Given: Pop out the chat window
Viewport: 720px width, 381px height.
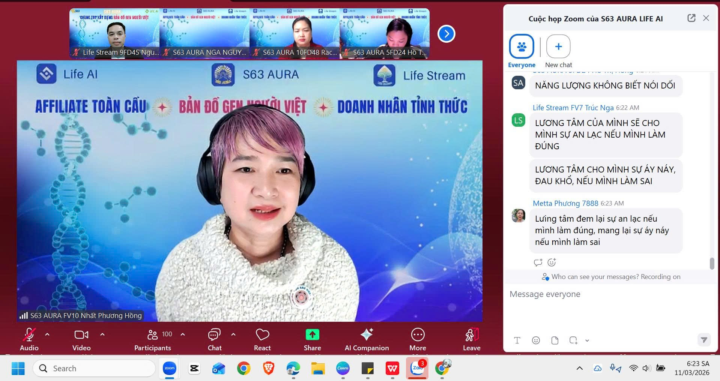Looking at the screenshot, I should tap(691, 18).
